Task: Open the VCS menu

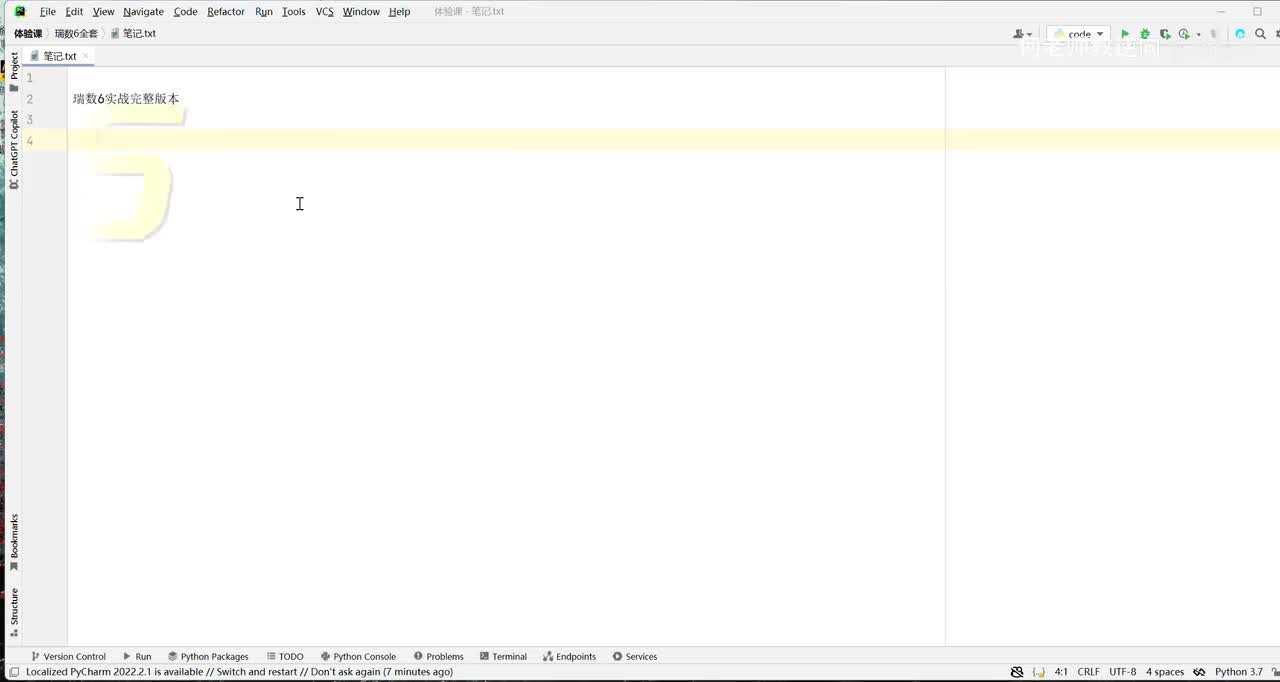Action: tap(324, 12)
